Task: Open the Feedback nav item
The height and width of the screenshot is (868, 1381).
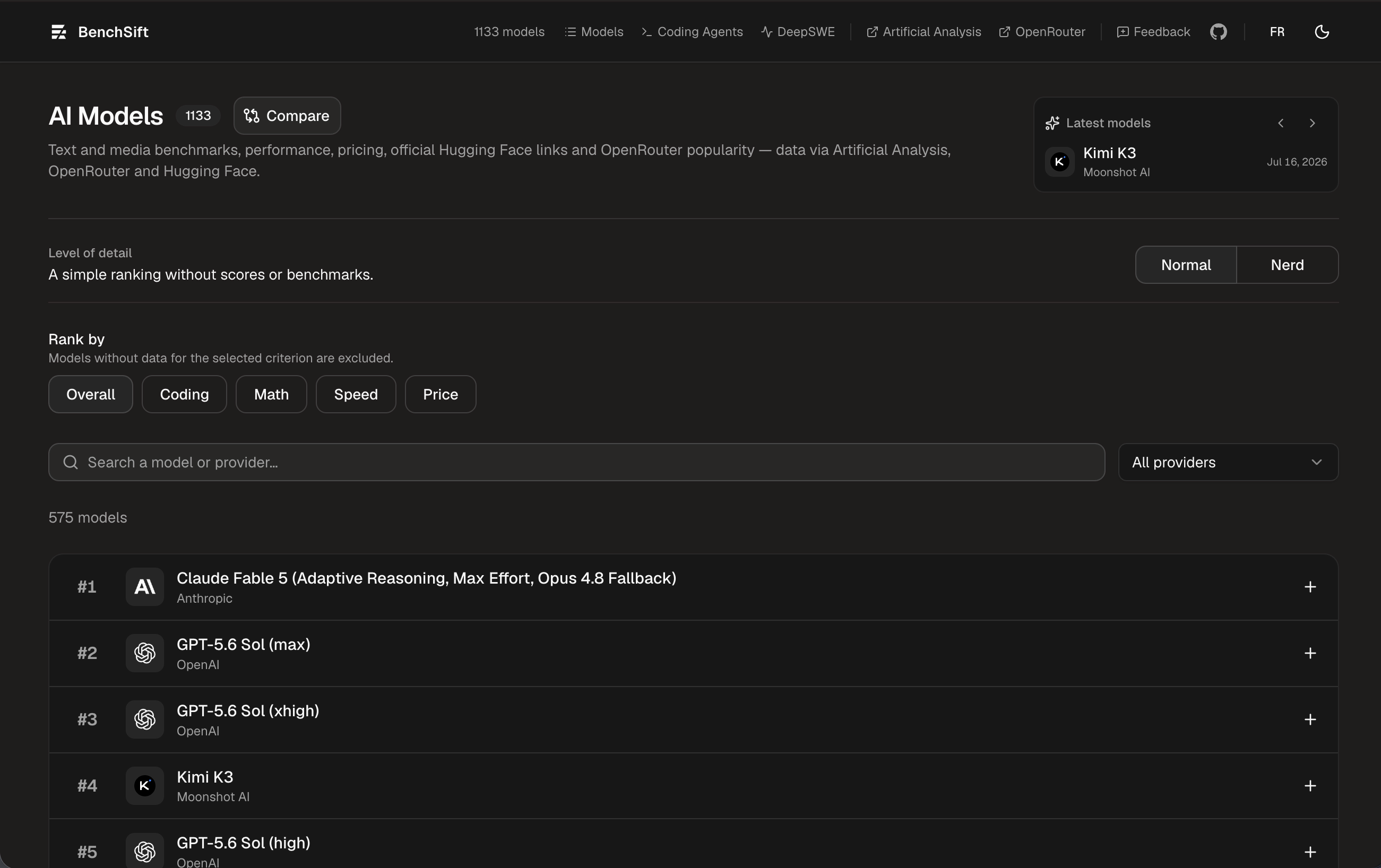Action: pos(1153,32)
